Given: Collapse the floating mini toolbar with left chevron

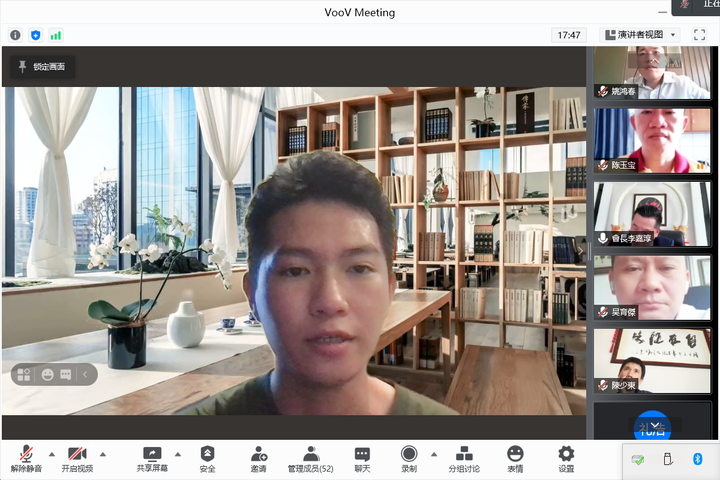Looking at the screenshot, I should point(86,375).
